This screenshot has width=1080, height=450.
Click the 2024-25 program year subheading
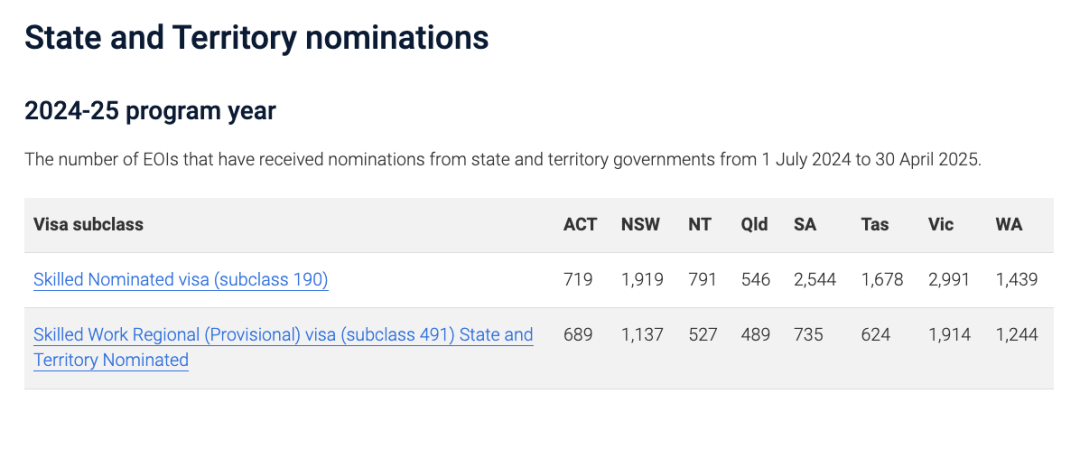150,111
